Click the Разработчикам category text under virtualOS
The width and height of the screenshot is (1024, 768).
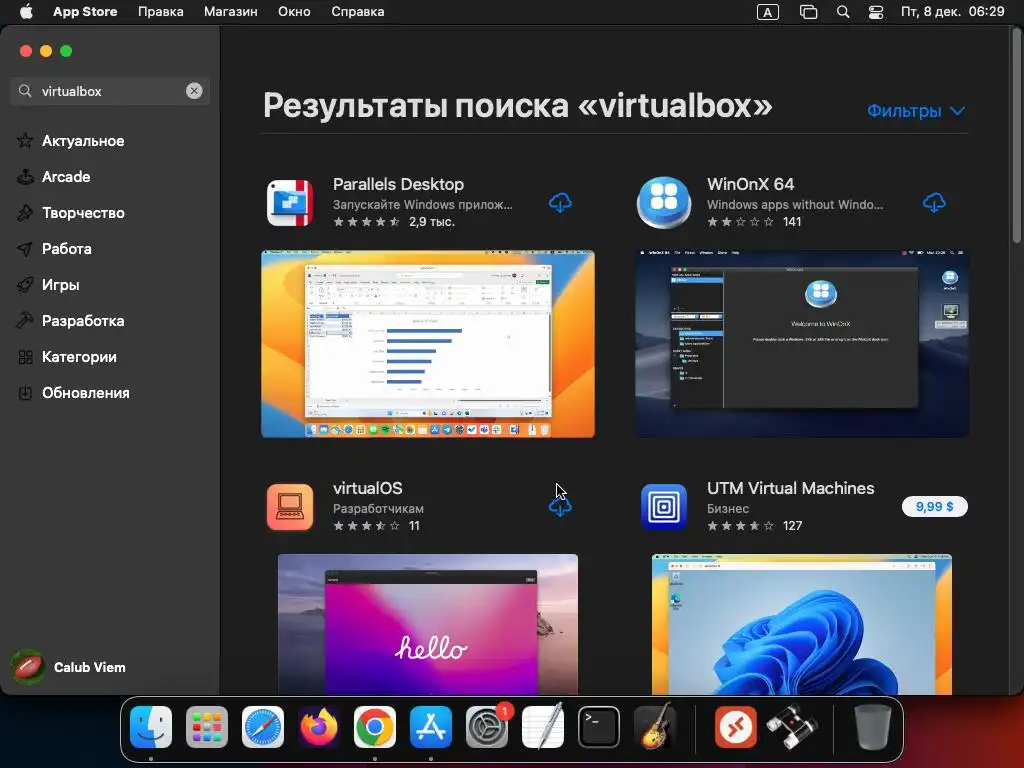coord(378,508)
